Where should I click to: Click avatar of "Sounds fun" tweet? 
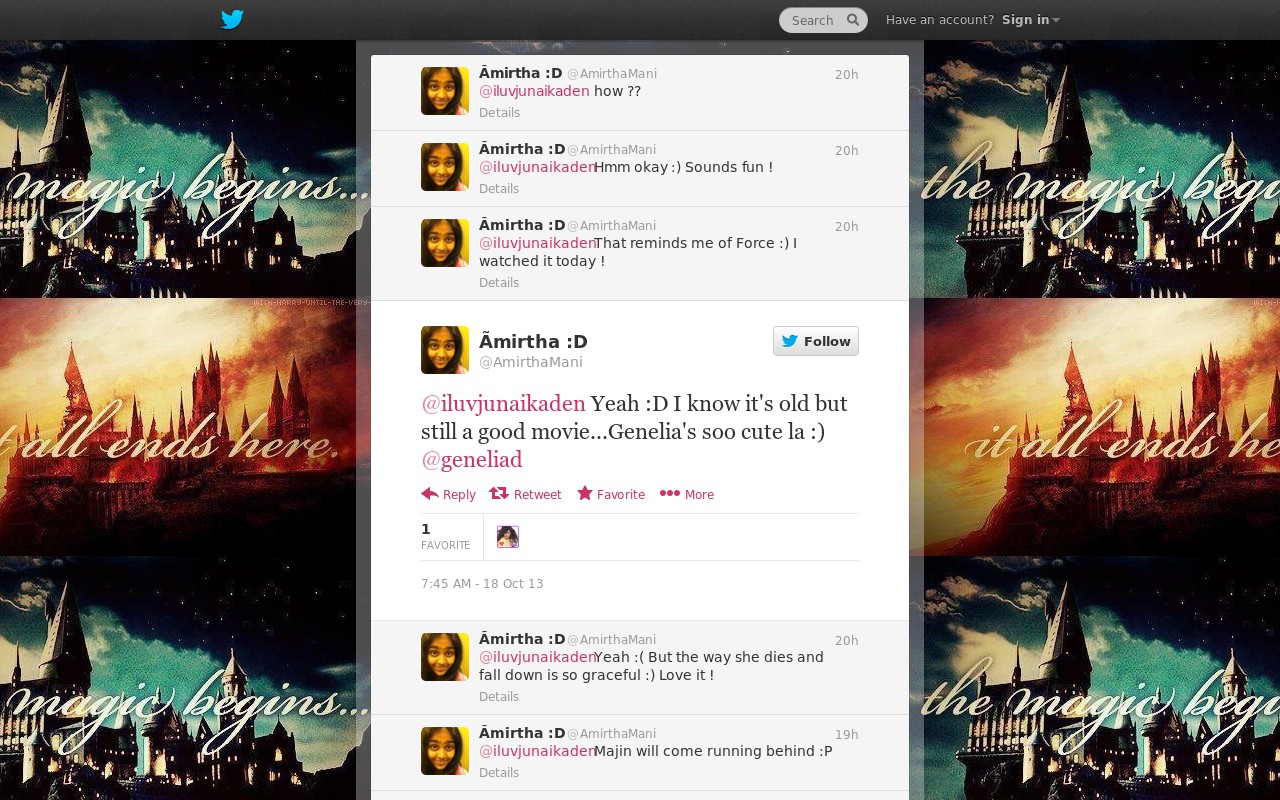445,167
